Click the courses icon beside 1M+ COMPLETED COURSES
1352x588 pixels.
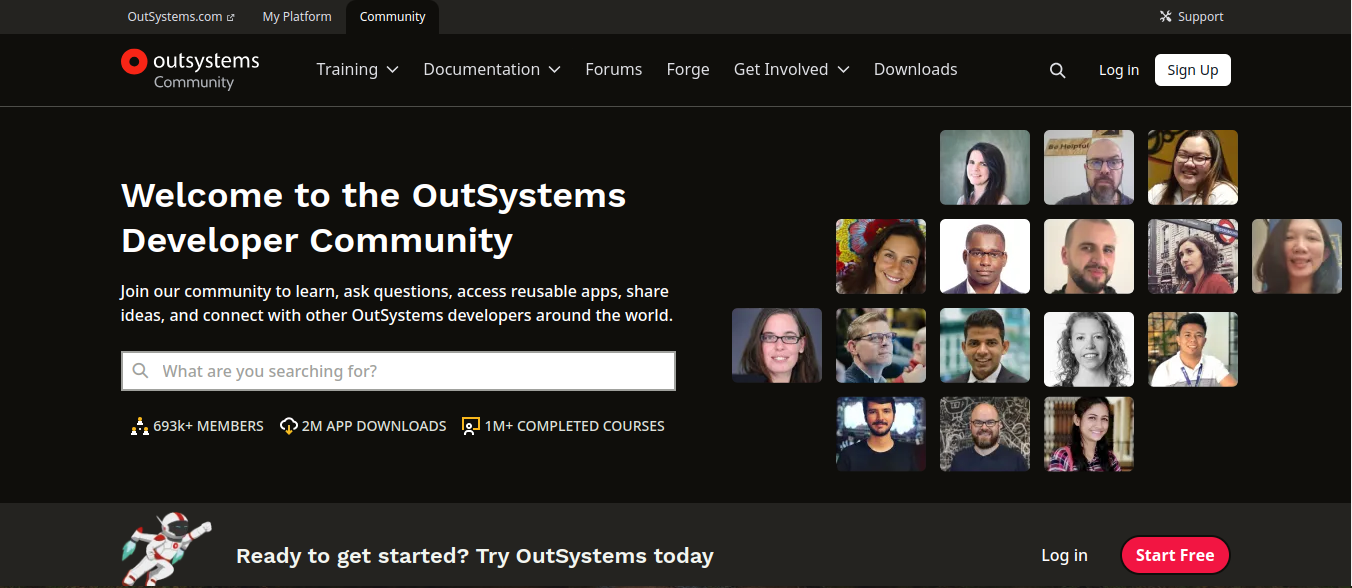pyautogui.click(x=471, y=426)
